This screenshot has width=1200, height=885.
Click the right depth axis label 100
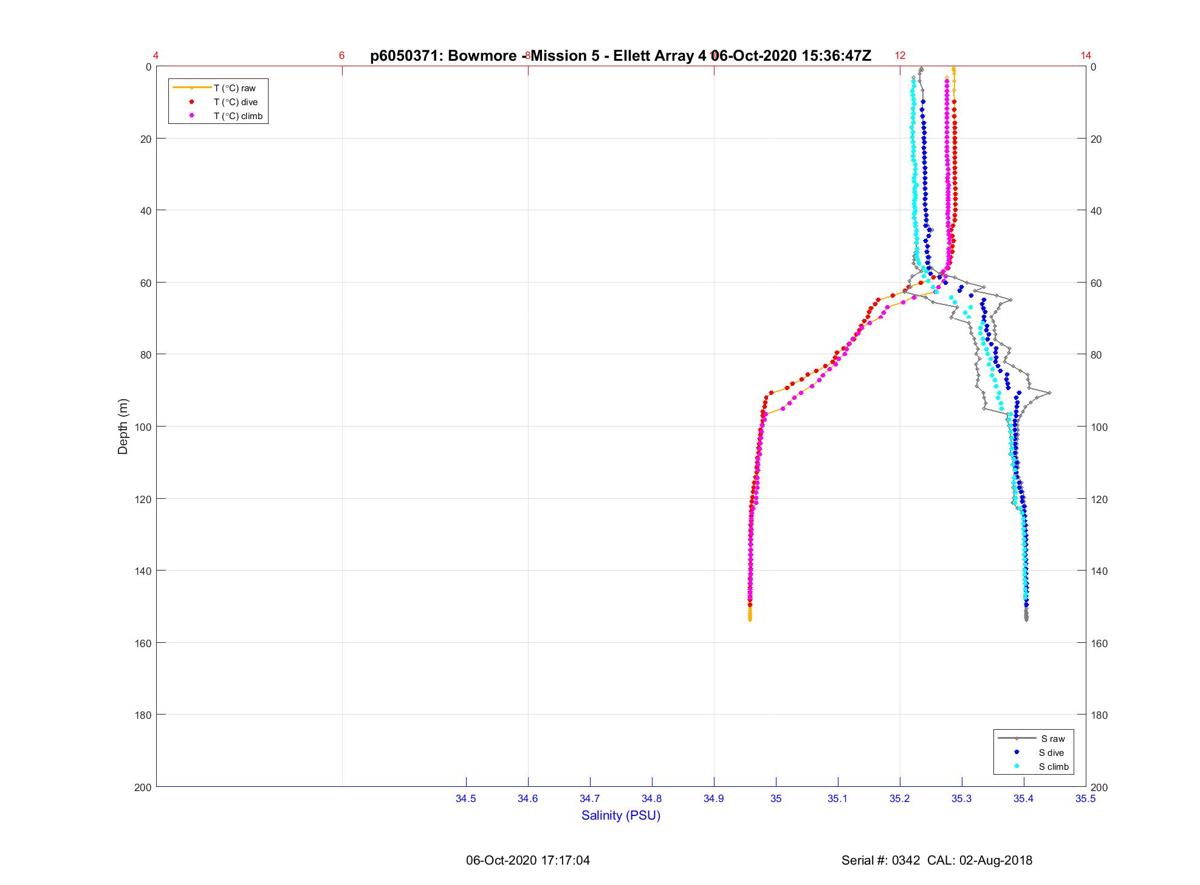(1101, 427)
